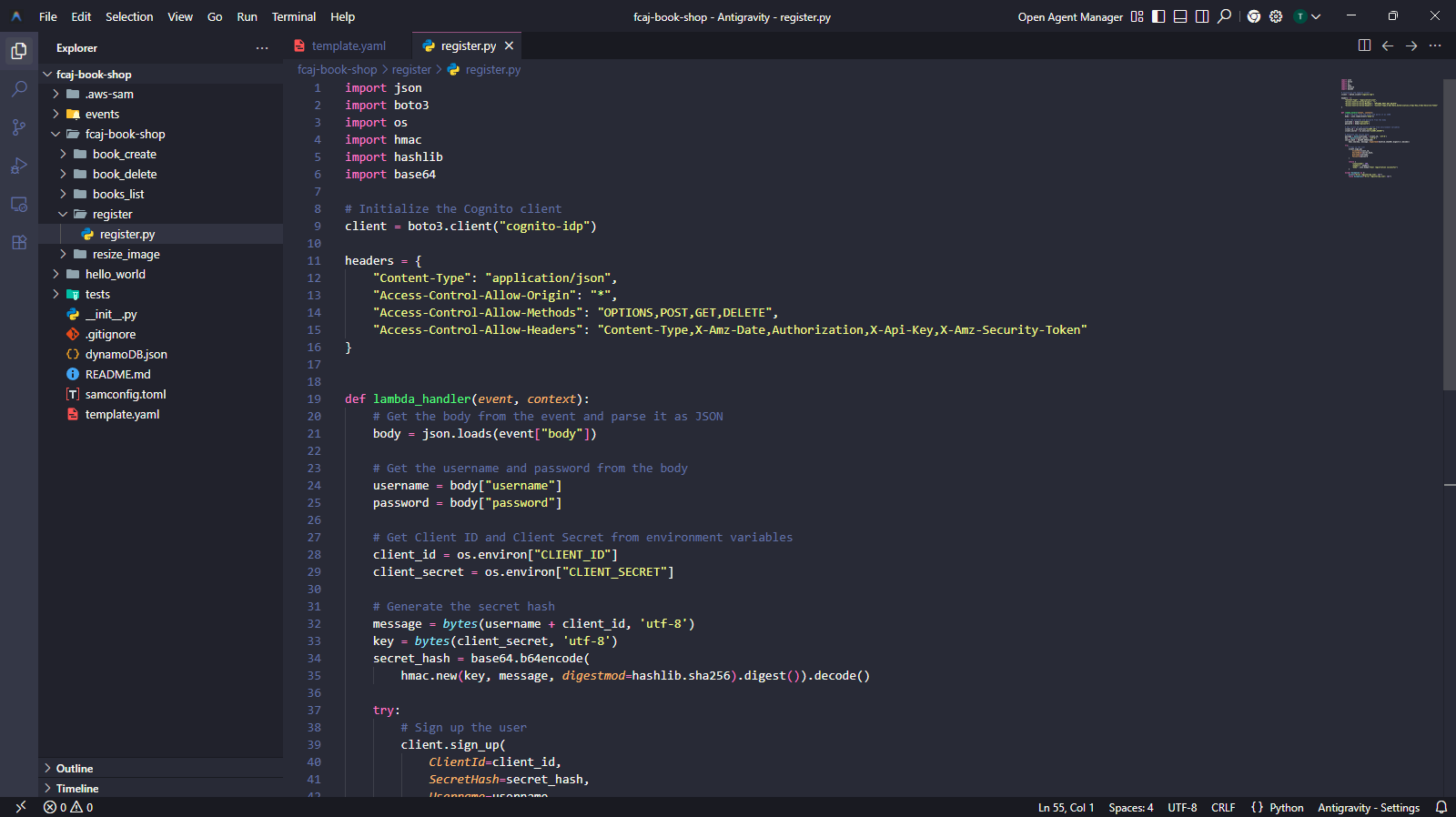Click the Python icon in breadcrumb
Image resolution: width=1456 pixels, height=817 pixels.
[x=453, y=69]
